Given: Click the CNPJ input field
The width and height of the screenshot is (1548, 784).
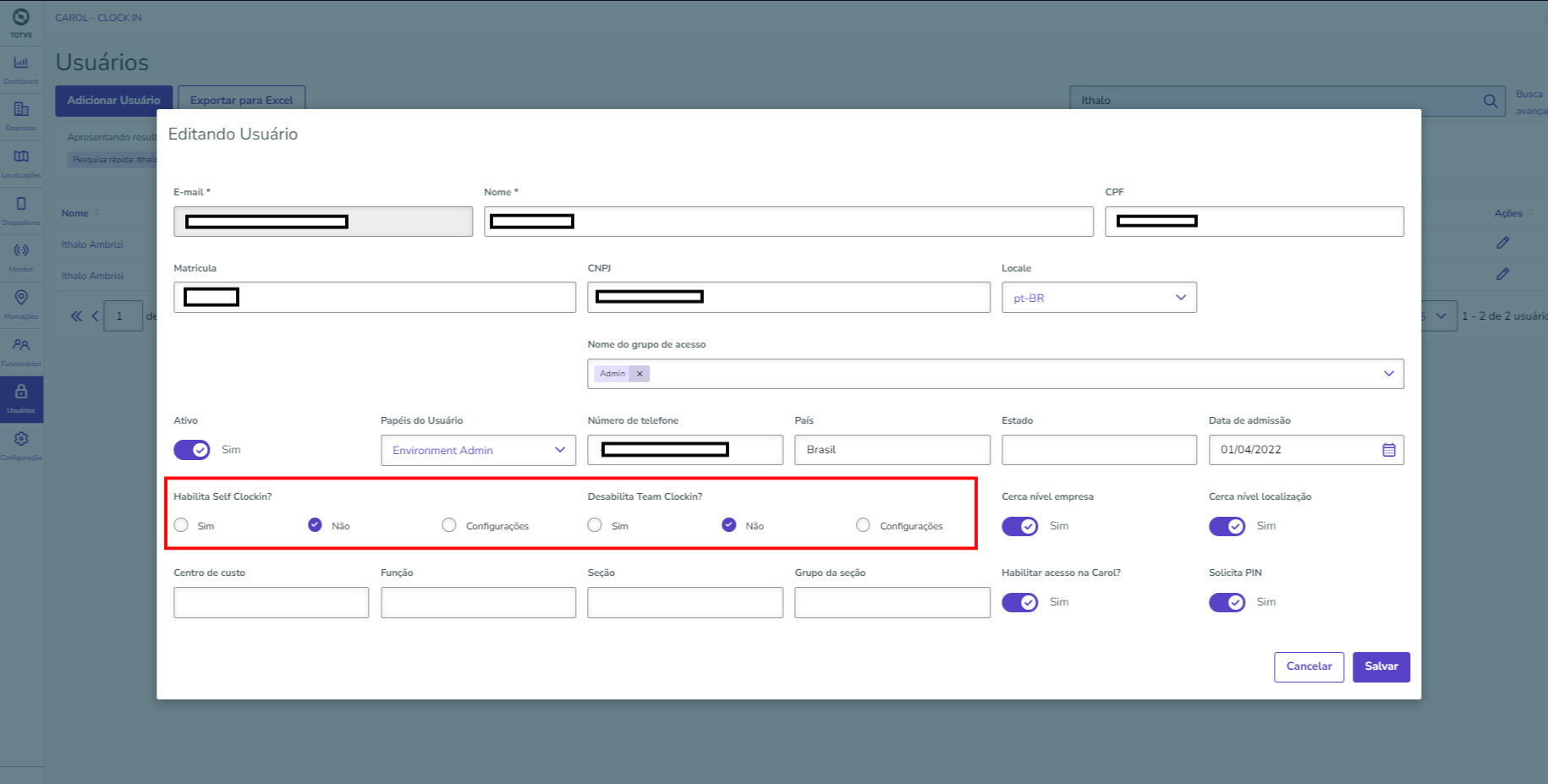Looking at the screenshot, I should pyautogui.click(x=788, y=298).
